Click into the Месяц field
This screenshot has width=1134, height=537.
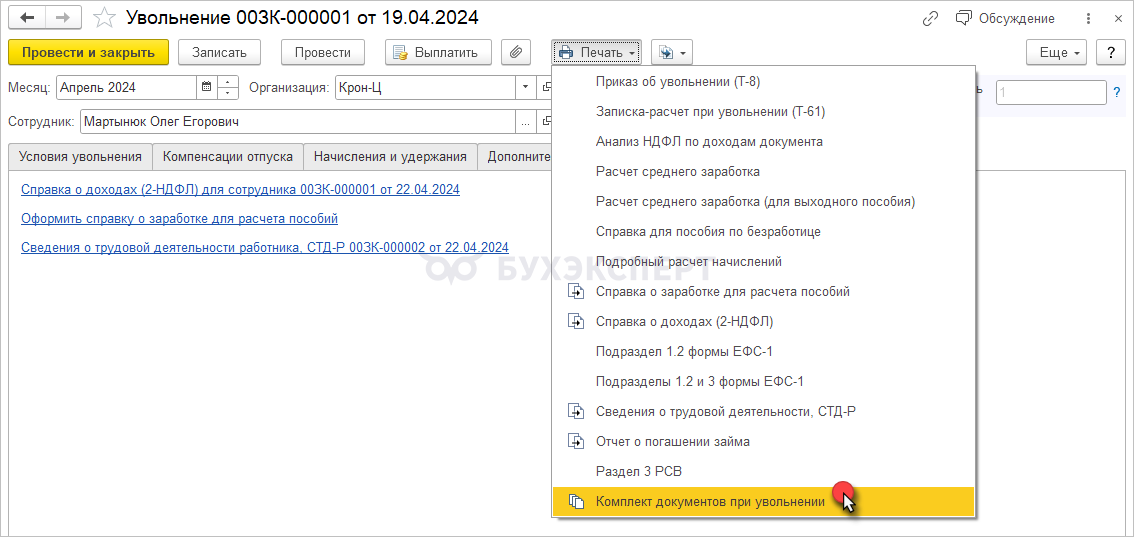(126, 88)
